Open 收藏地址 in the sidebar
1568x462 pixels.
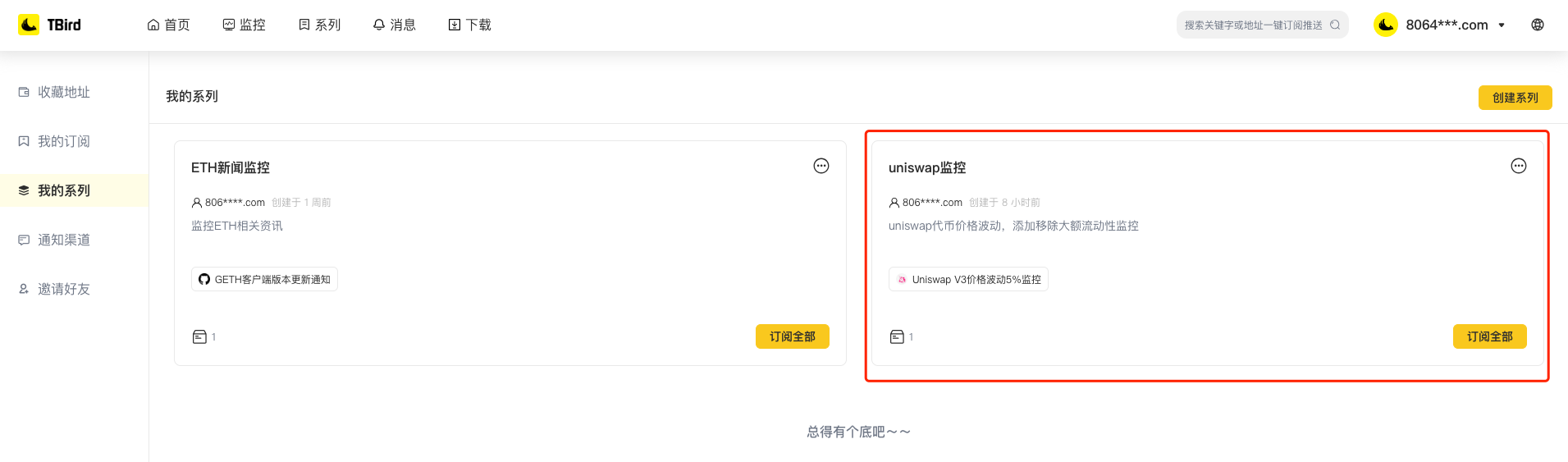click(63, 92)
